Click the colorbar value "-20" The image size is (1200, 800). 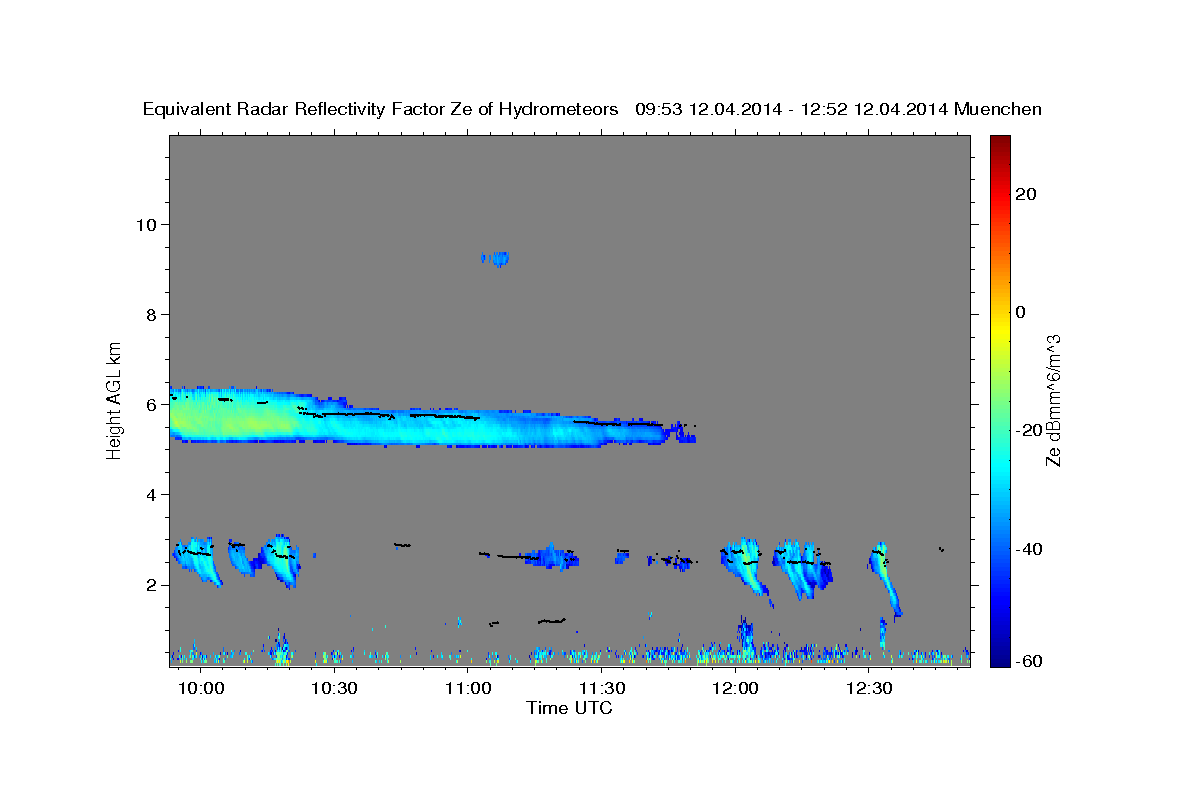[x=1027, y=430]
